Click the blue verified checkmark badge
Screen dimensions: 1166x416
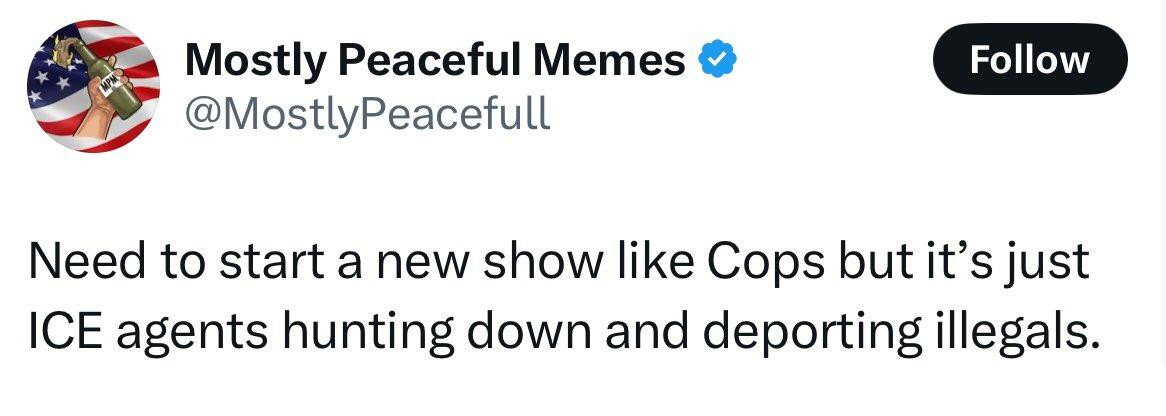718,62
